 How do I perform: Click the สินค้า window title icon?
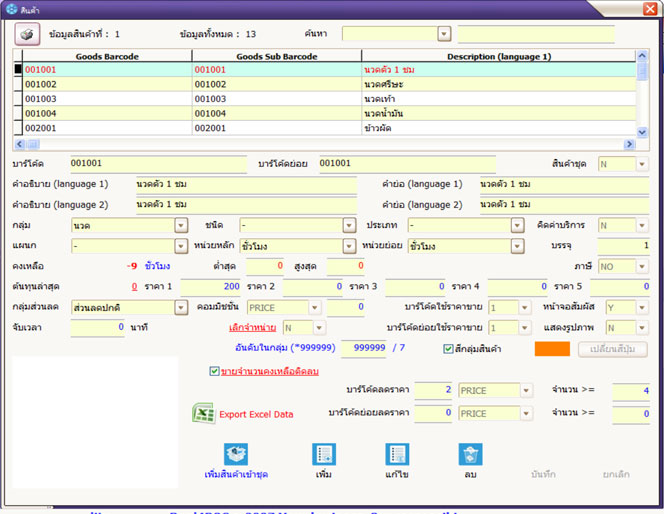click(x=9, y=8)
